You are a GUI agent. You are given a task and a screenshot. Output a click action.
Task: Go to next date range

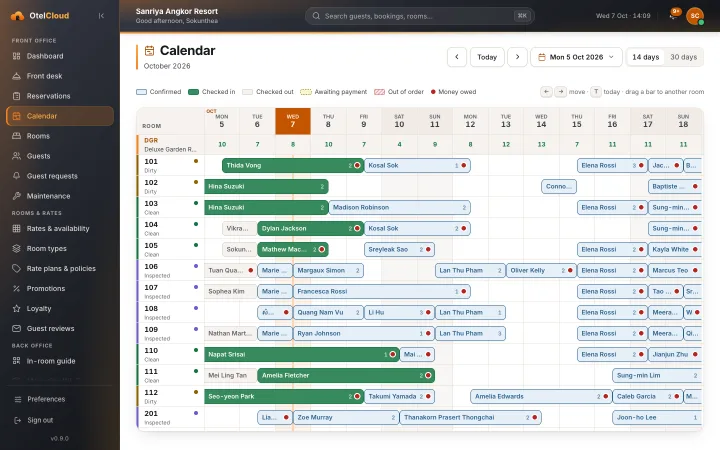[518, 57]
